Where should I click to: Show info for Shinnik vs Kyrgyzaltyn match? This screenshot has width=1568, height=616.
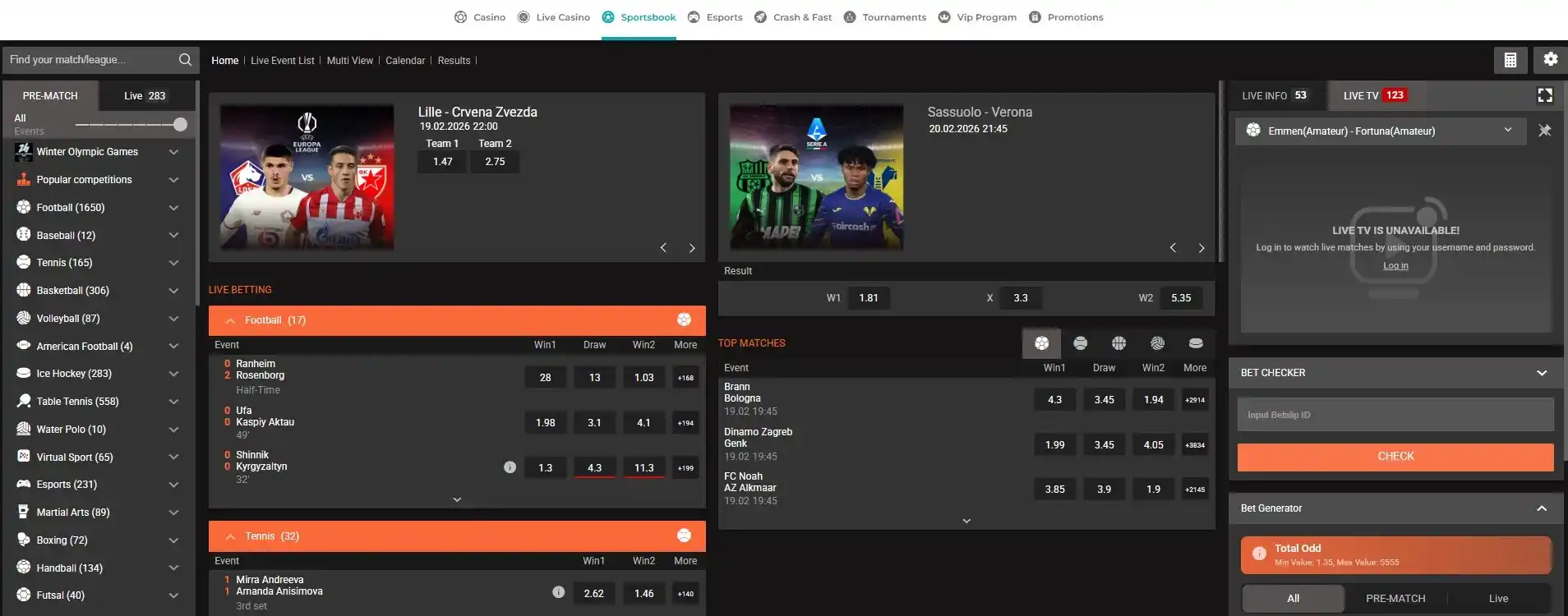[510, 467]
